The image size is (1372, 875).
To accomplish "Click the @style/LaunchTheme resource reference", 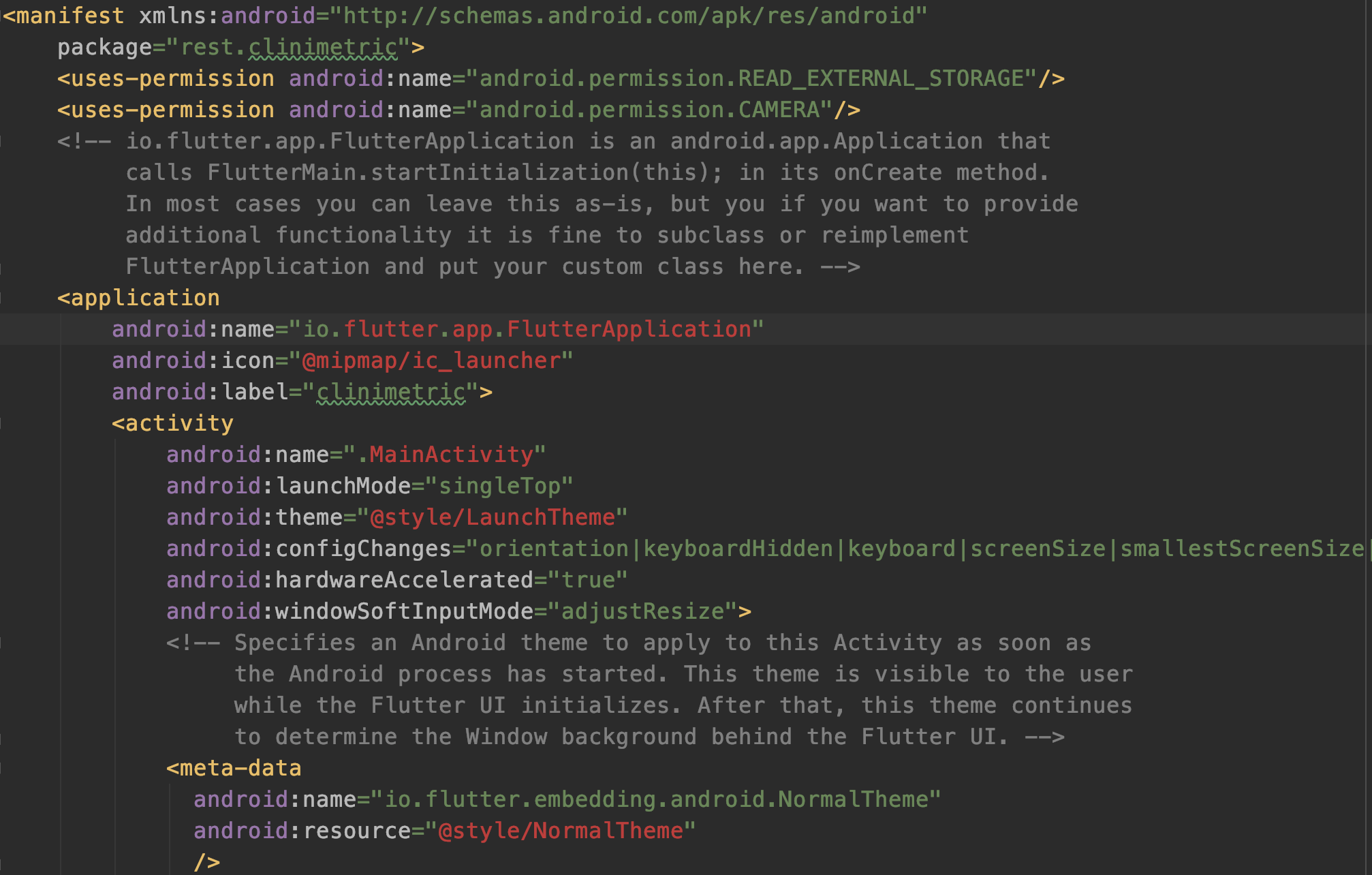I will click(492, 518).
